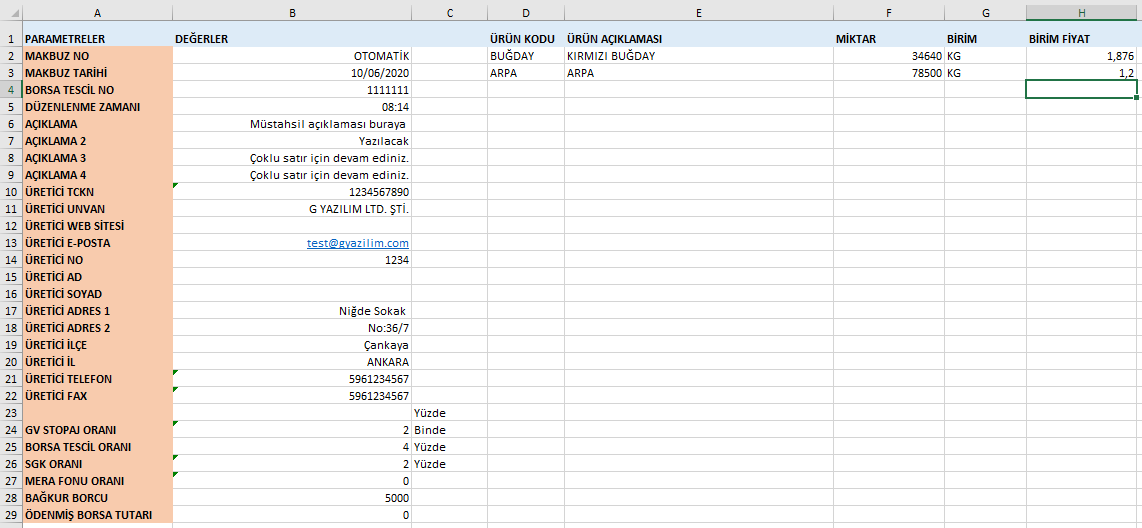Select the MİKTAR header cell

(x=888, y=39)
